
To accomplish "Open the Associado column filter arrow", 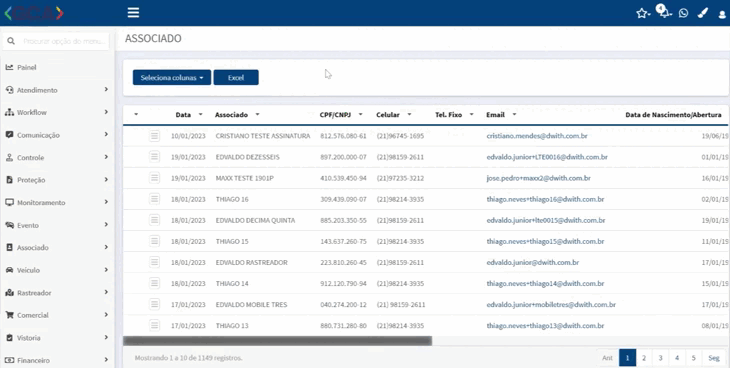I will pos(257,115).
